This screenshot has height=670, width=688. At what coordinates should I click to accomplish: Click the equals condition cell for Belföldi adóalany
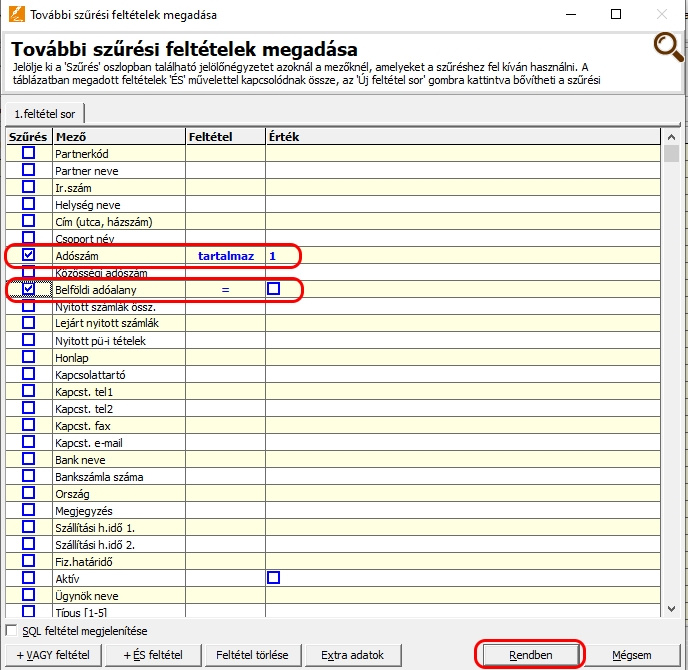click(225, 289)
